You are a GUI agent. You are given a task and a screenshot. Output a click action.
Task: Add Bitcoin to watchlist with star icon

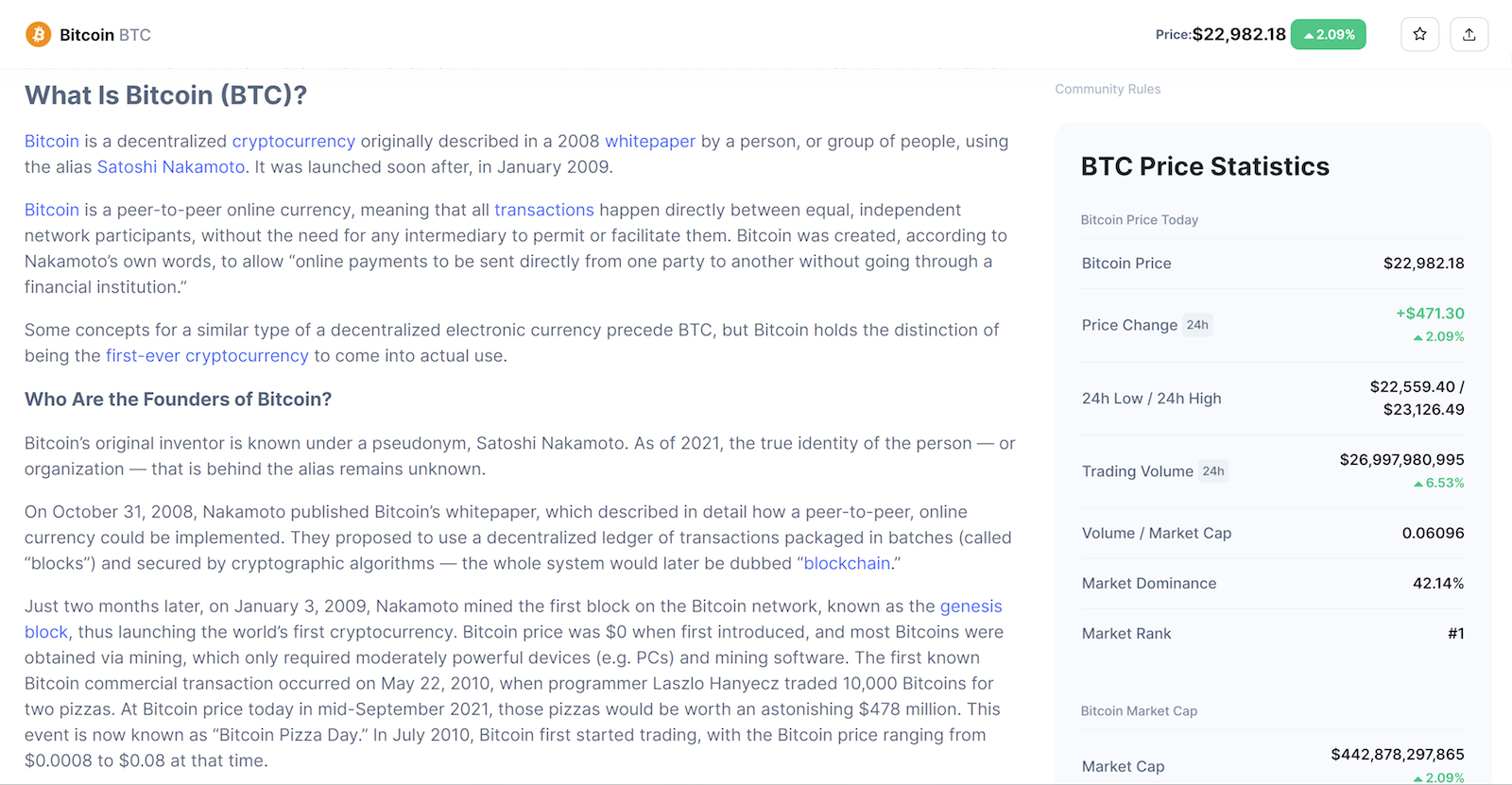click(1419, 35)
